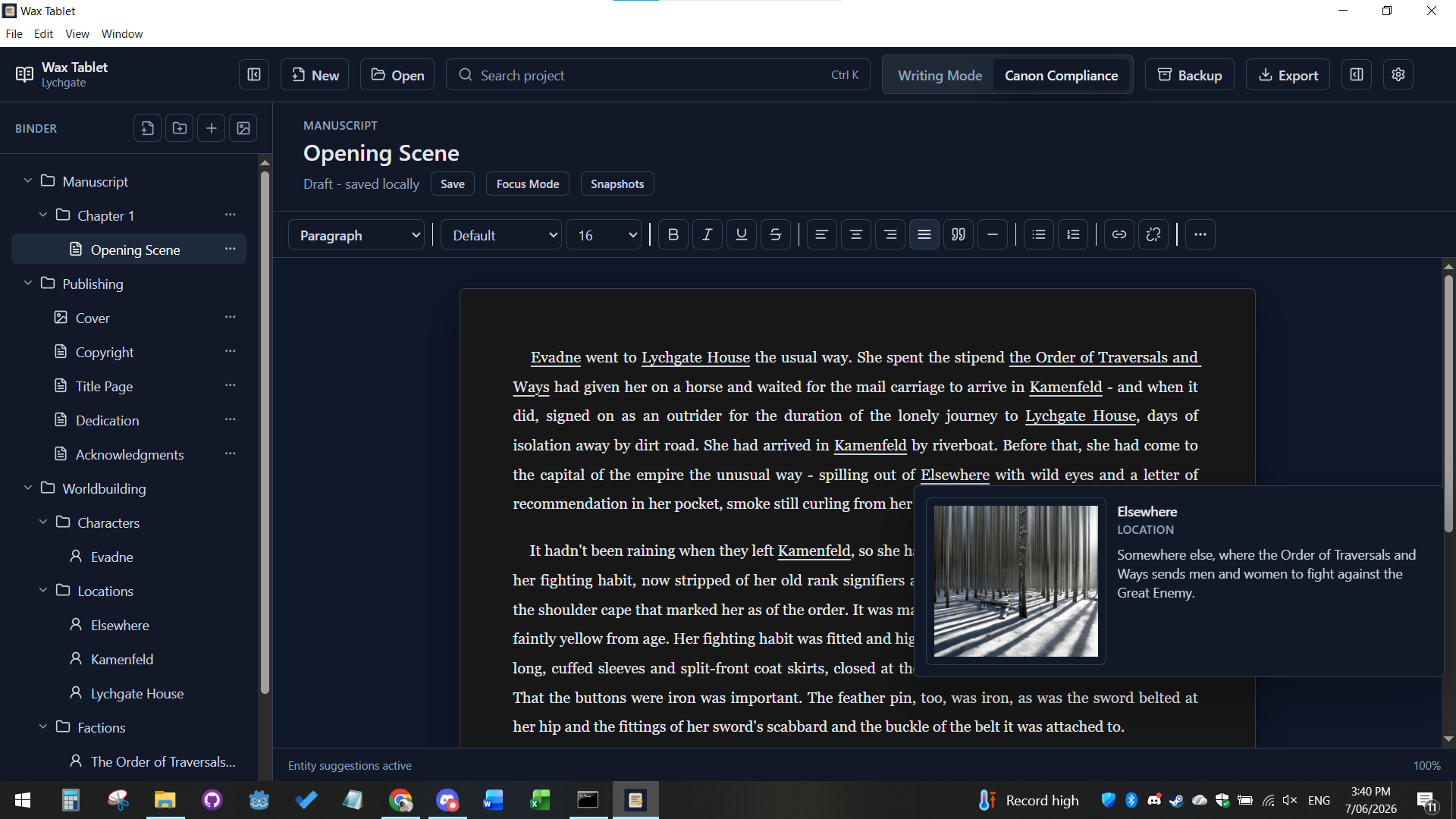Click the Kamenfeld entity link in first line
The image size is (1456, 819).
(x=1065, y=387)
